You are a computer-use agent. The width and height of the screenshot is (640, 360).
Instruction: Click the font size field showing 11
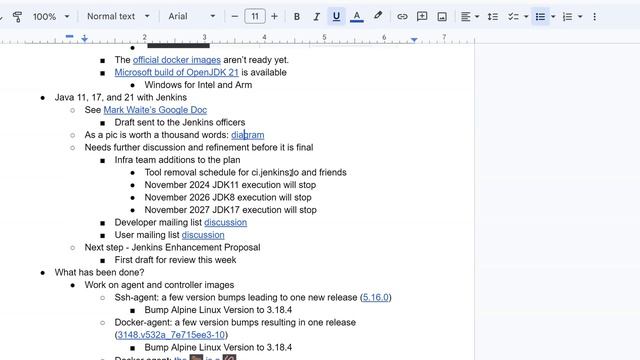click(x=255, y=17)
